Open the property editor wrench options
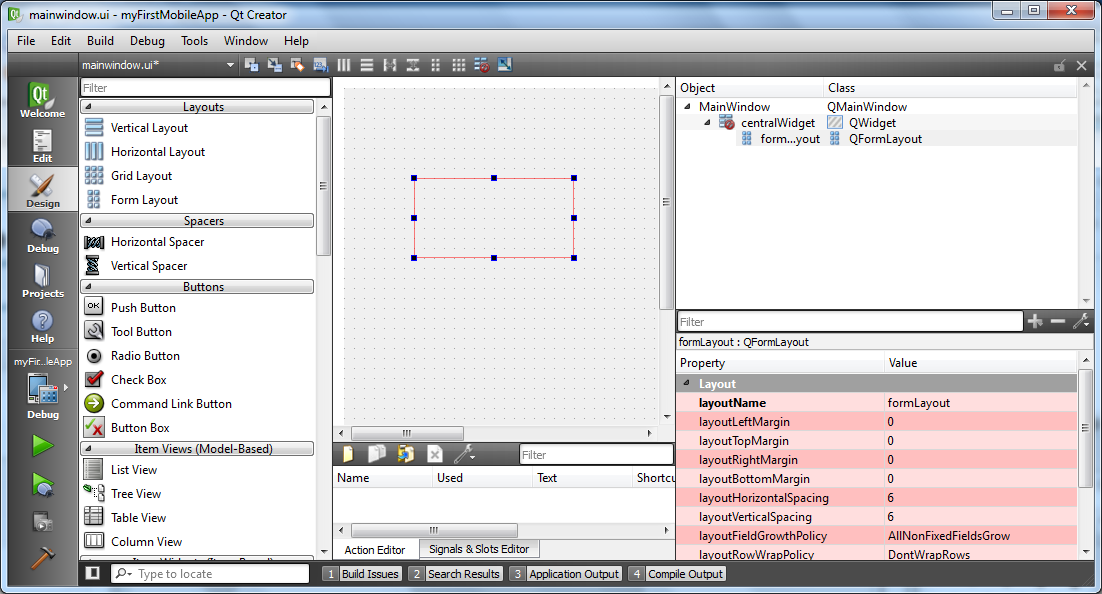1102x594 pixels. click(1081, 321)
